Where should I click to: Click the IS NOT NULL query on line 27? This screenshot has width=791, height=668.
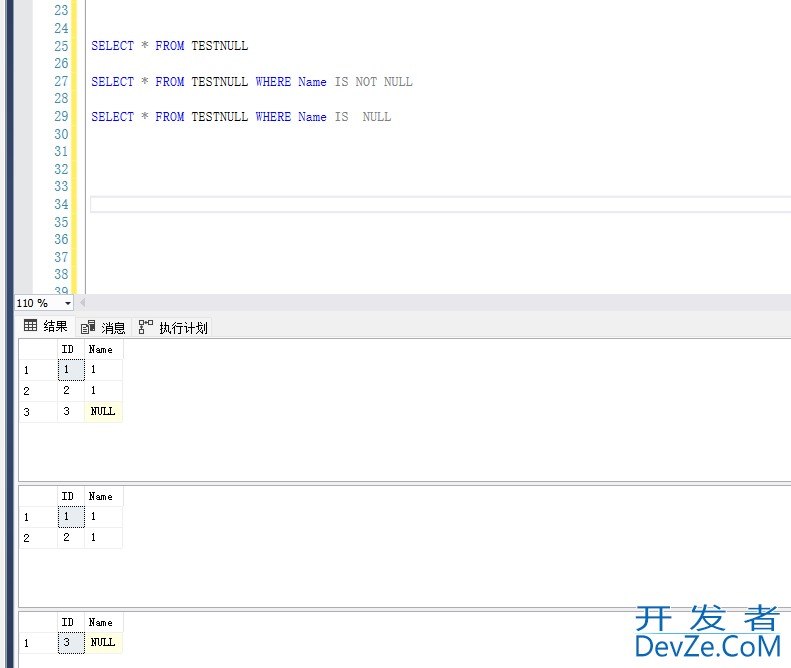pos(252,82)
